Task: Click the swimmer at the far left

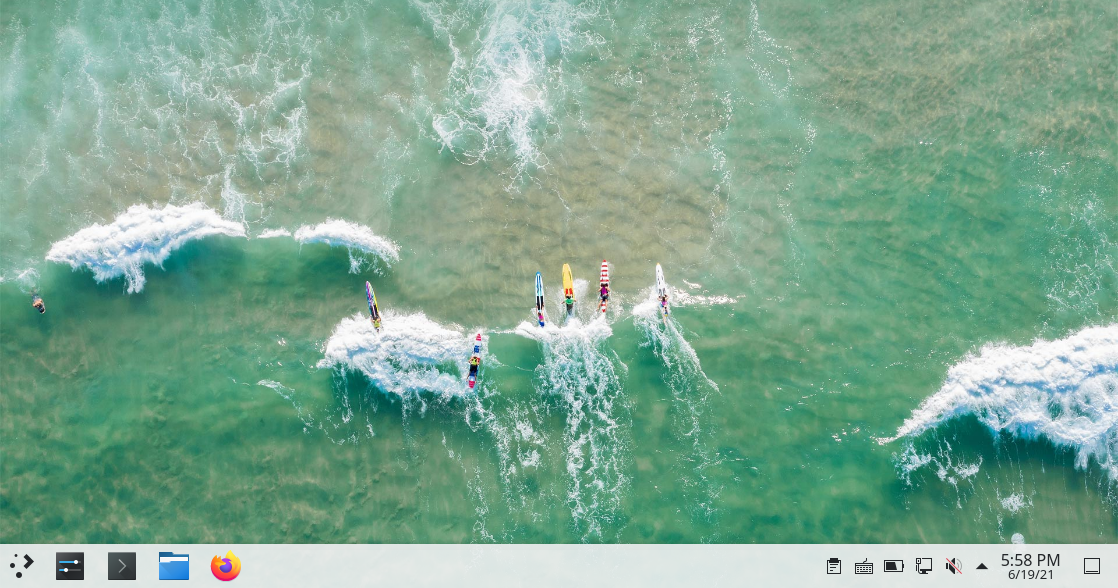Action: coord(38,302)
